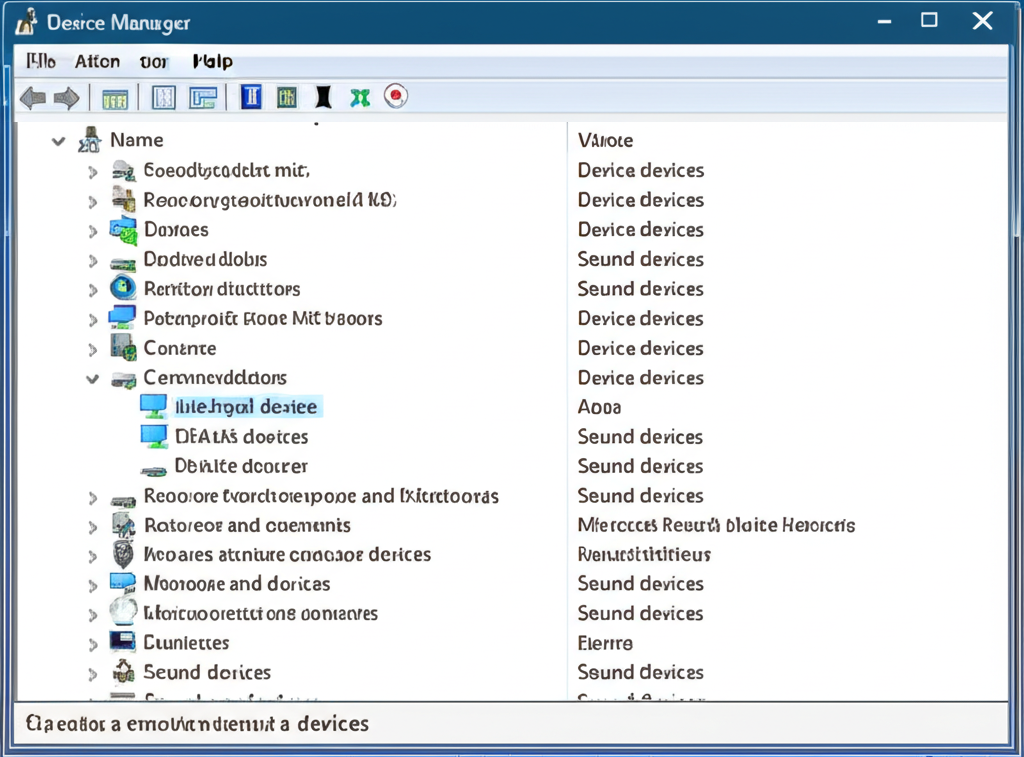Click the first toolbar icon after the arrows

[115, 98]
